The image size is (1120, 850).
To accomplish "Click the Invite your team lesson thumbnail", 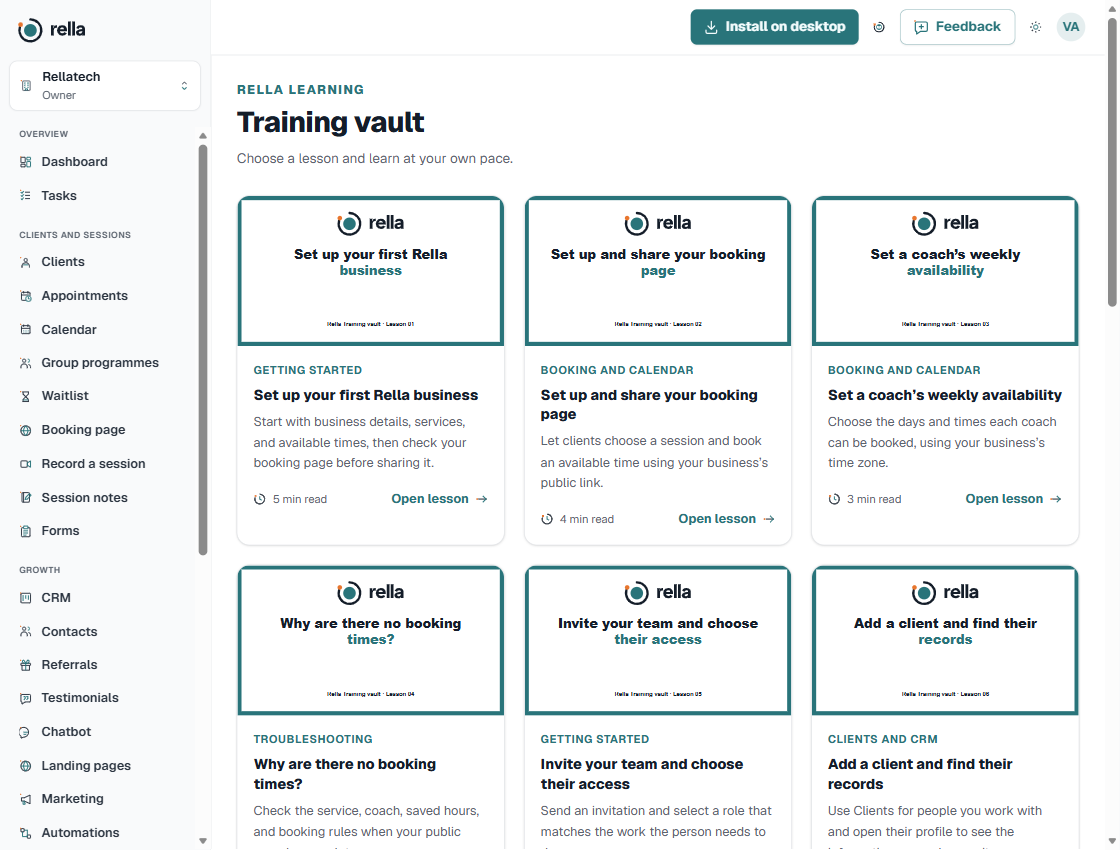I will [658, 640].
